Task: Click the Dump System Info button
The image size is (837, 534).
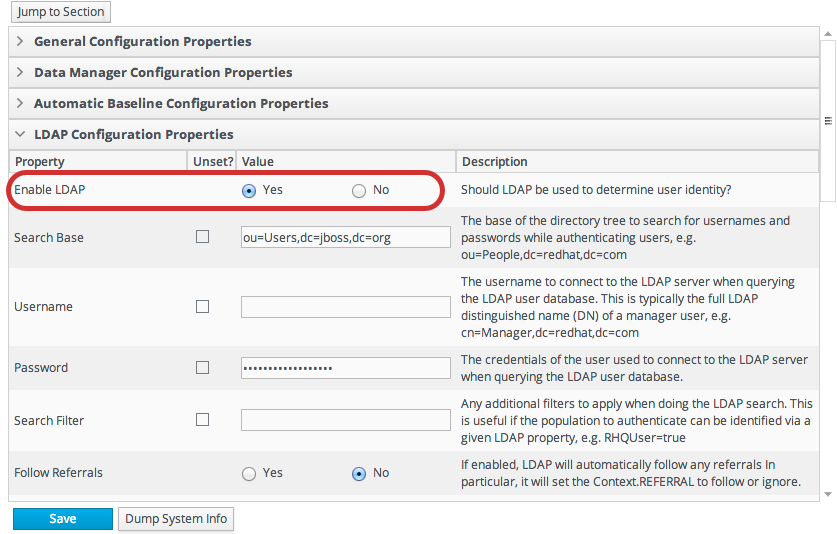Action: tap(176, 519)
